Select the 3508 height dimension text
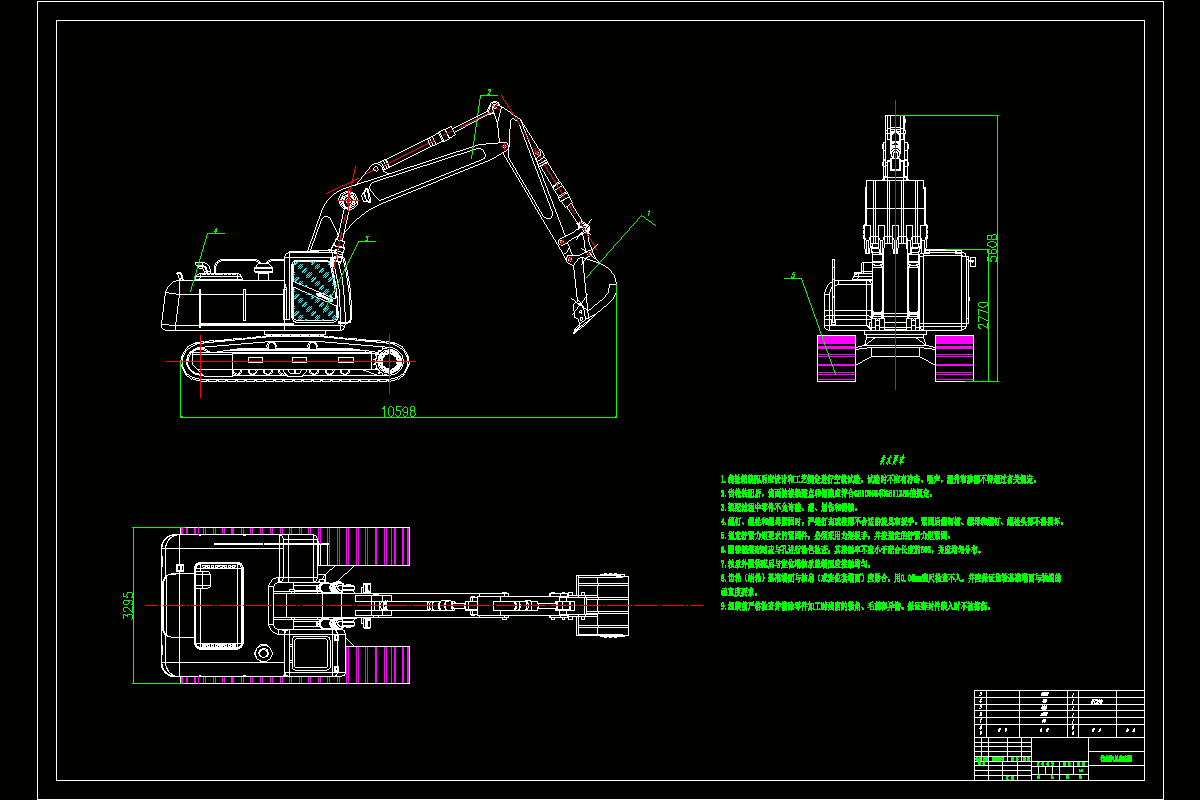Image resolution: width=1200 pixels, height=800 pixels. coord(993,249)
